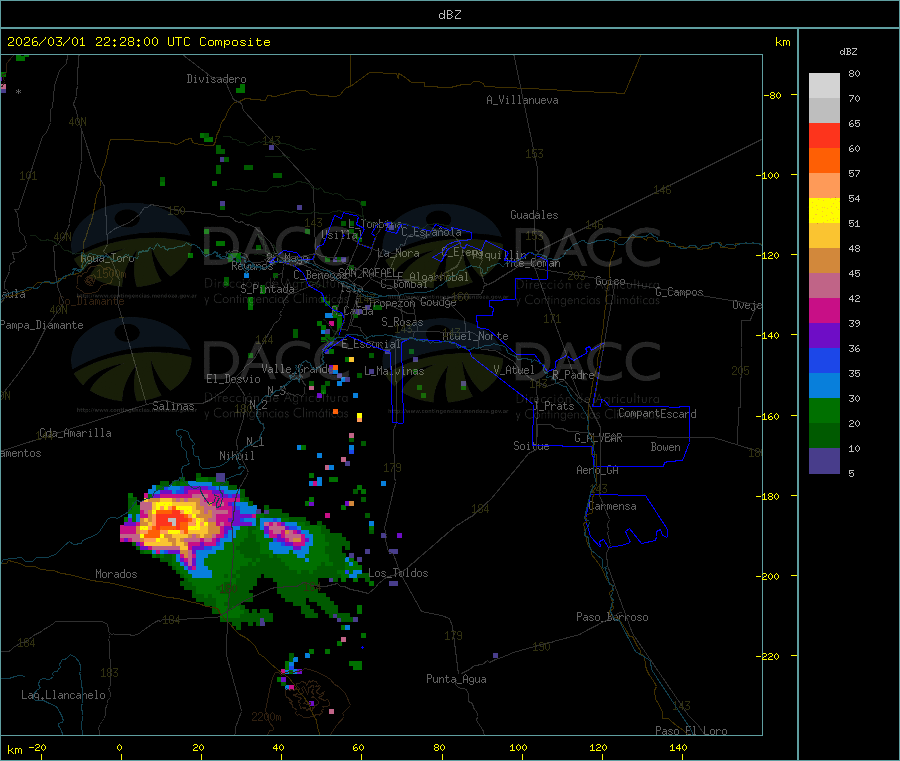Click the -220 tick label on right axis
Viewport: 900px width, 761px height.
pyautogui.click(x=770, y=657)
